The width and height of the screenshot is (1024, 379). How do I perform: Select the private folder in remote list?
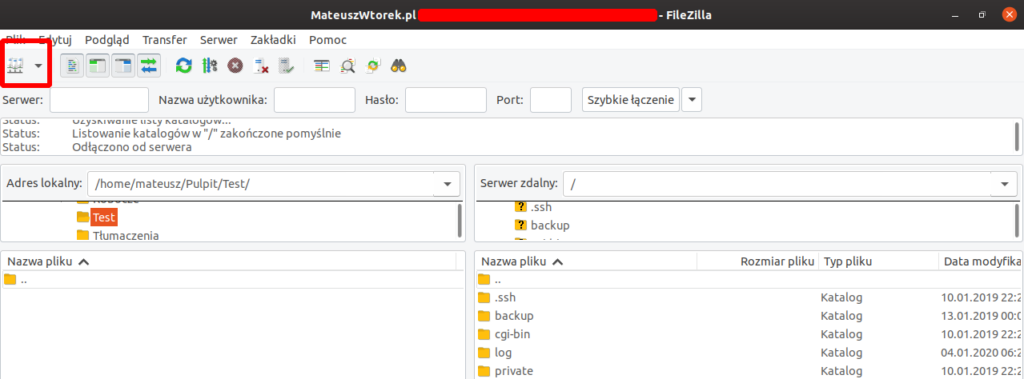tap(749, 371)
